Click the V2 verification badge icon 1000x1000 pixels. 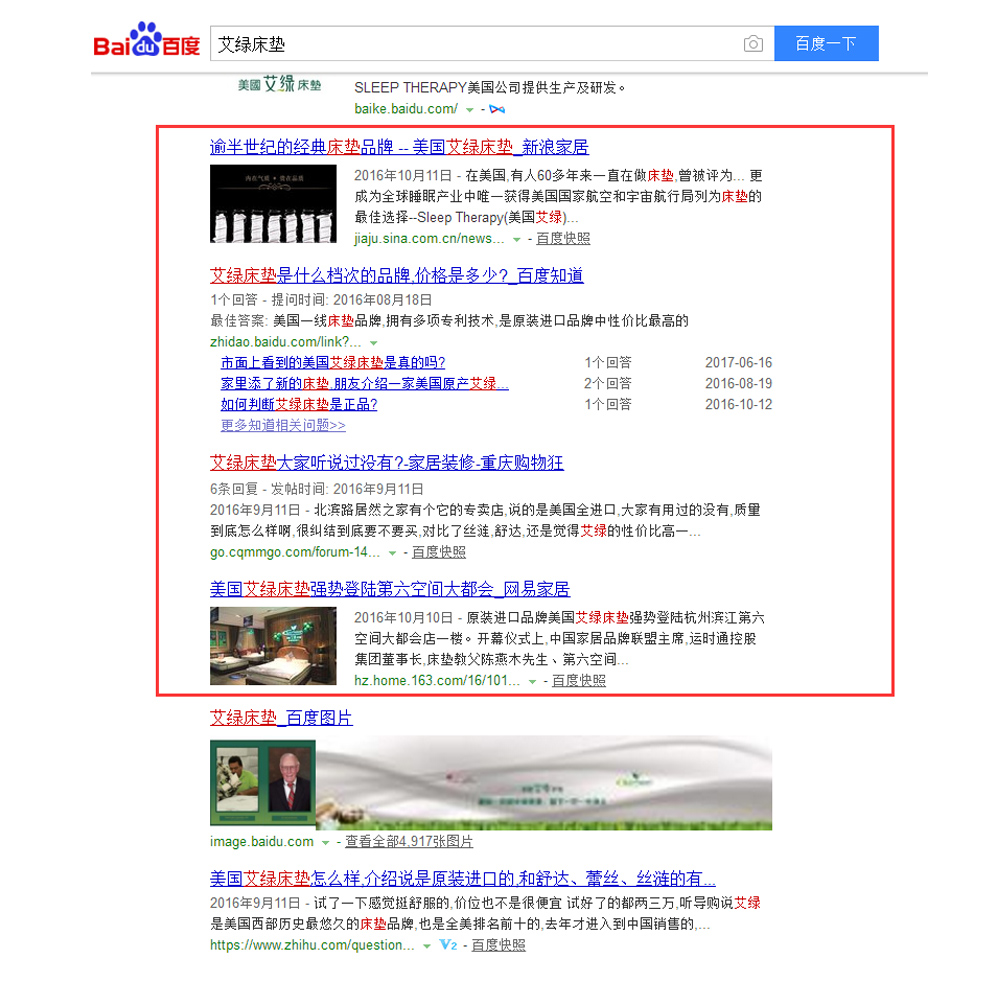pyautogui.click(x=448, y=945)
